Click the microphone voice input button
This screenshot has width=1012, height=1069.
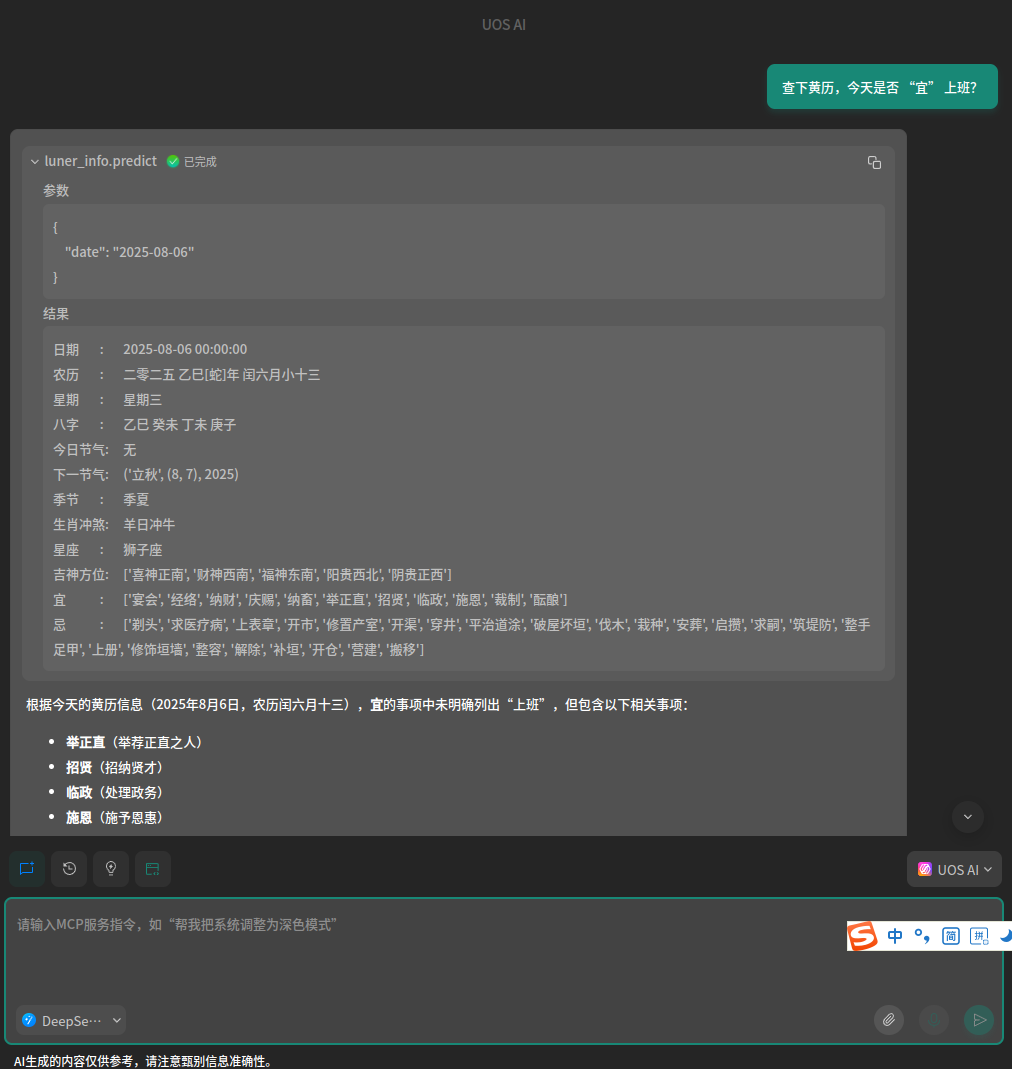(934, 1020)
